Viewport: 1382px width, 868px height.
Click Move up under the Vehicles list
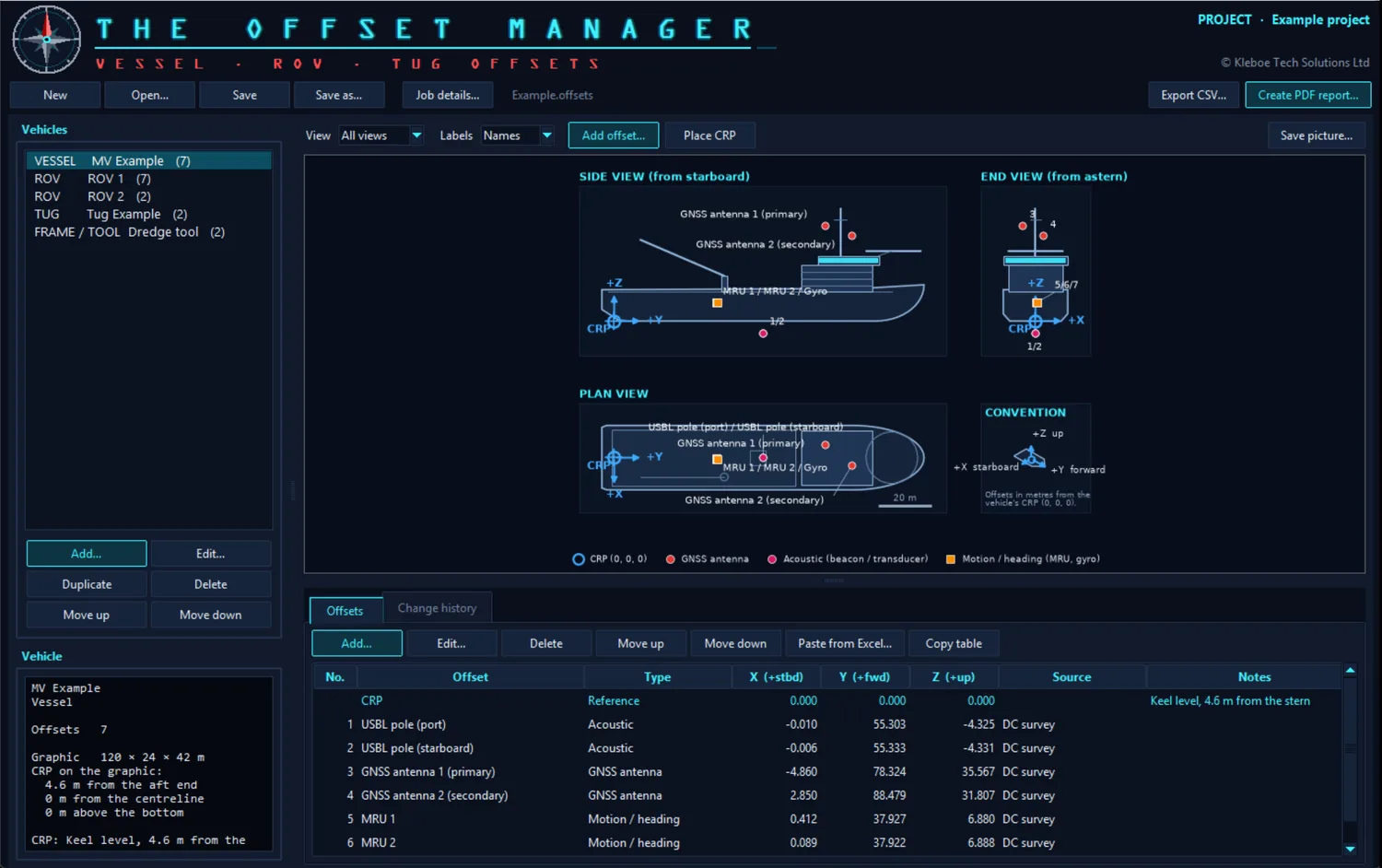87,615
